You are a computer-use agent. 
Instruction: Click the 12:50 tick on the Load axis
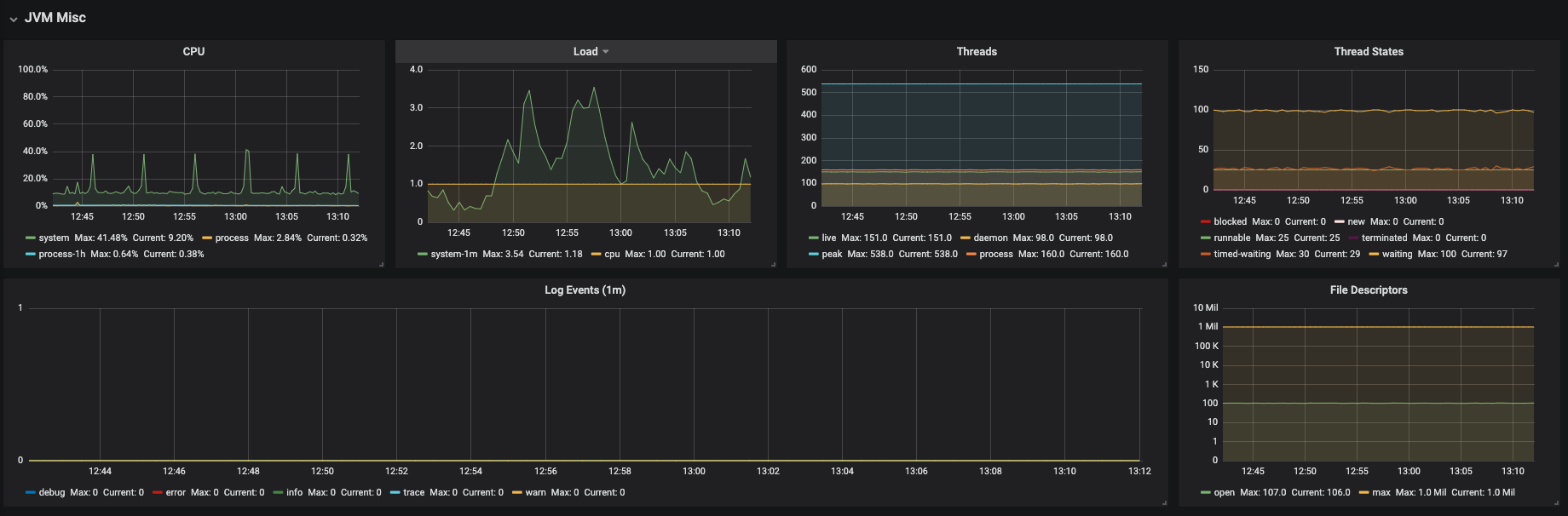click(x=513, y=233)
